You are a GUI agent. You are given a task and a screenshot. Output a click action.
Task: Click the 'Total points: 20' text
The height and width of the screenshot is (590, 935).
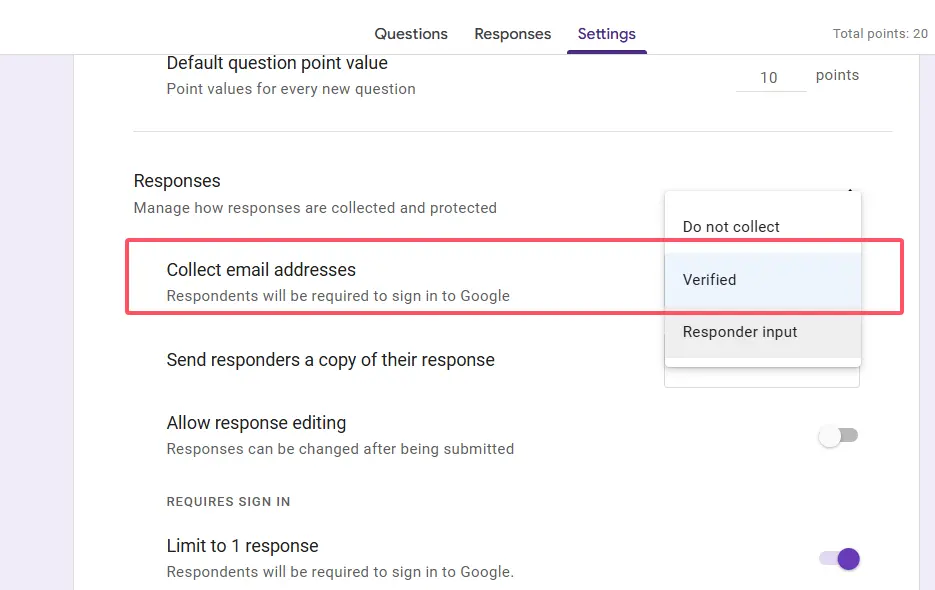(x=879, y=34)
